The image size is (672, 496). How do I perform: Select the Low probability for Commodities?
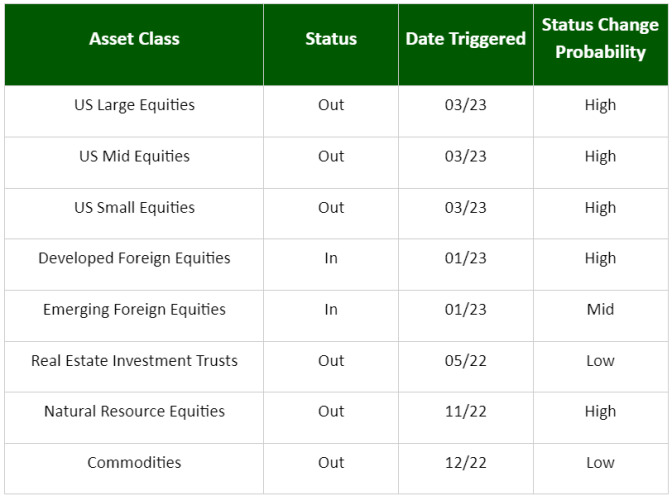pyautogui.click(x=600, y=463)
